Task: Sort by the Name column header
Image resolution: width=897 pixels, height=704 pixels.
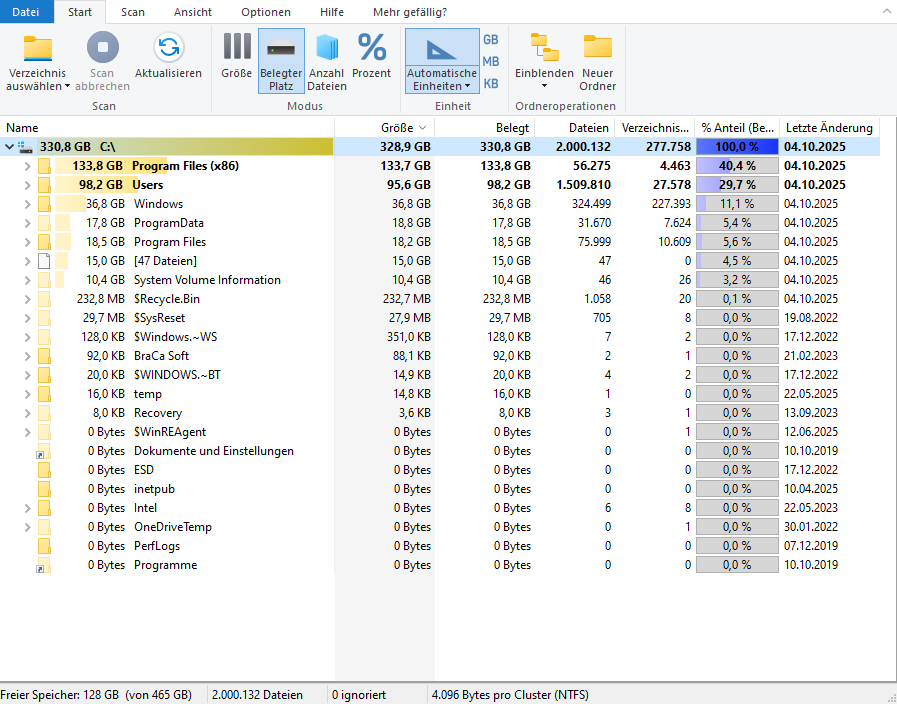Action: tap(167, 128)
